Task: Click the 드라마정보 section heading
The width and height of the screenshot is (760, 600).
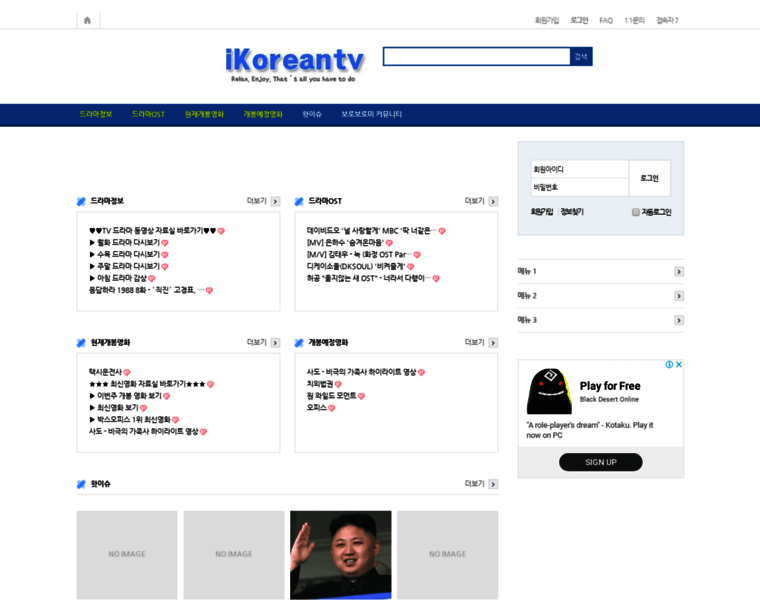Action: pyautogui.click(x=107, y=201)
